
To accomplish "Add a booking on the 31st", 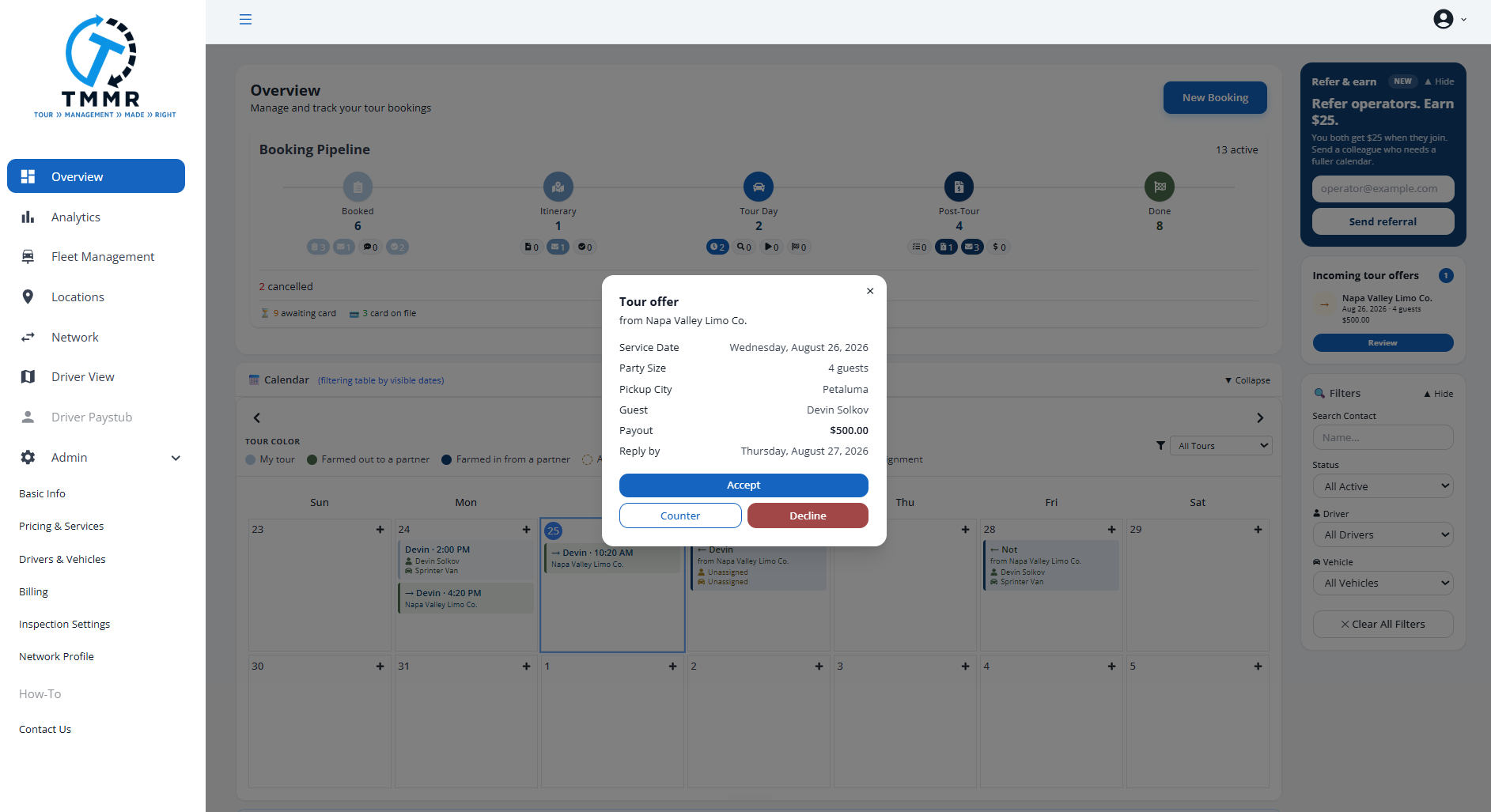I will point(527,667).
